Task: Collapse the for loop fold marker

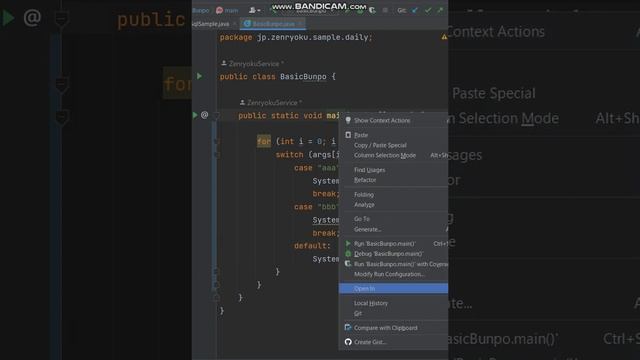Action: click(217, 141)
